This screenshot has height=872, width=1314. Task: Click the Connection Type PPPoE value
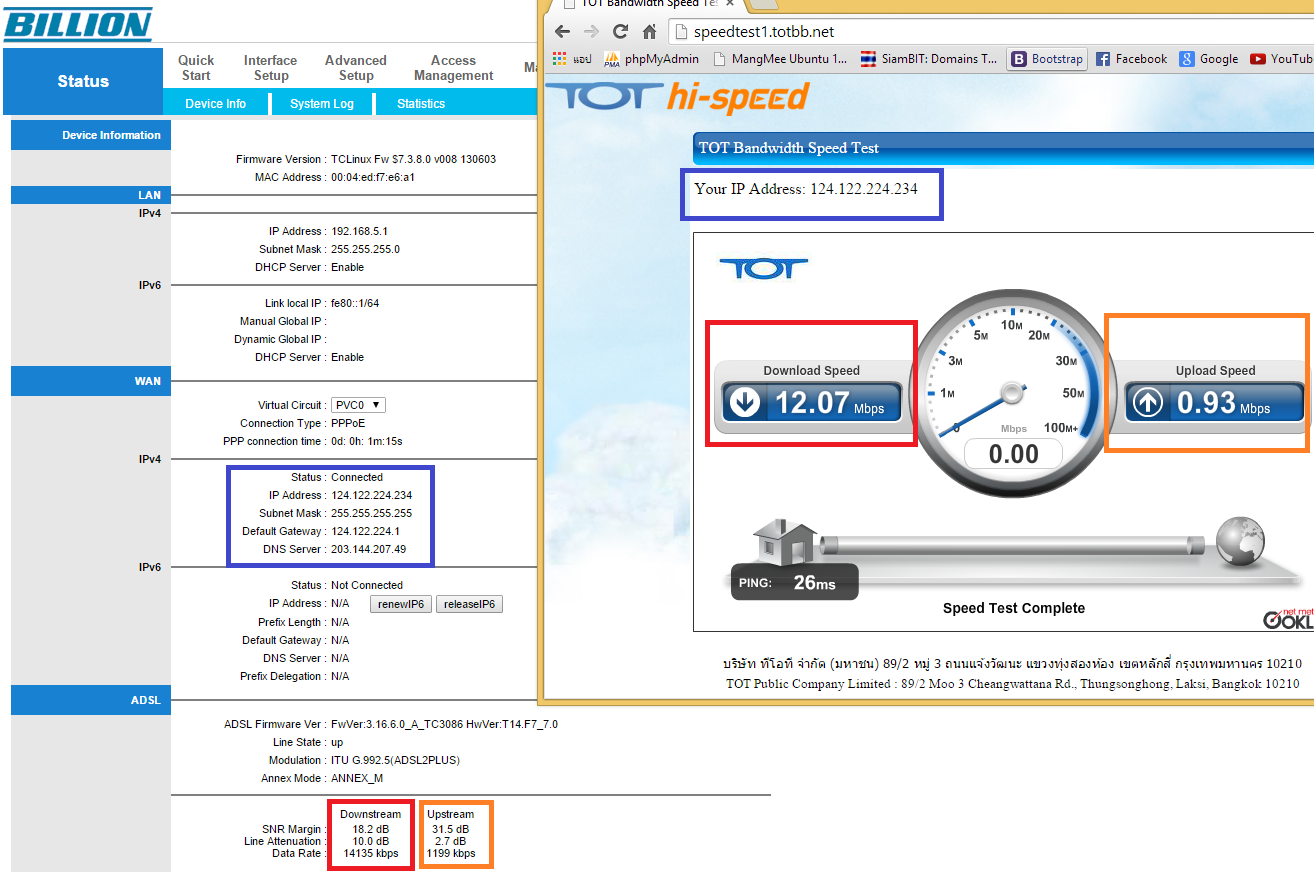[350, 423]
